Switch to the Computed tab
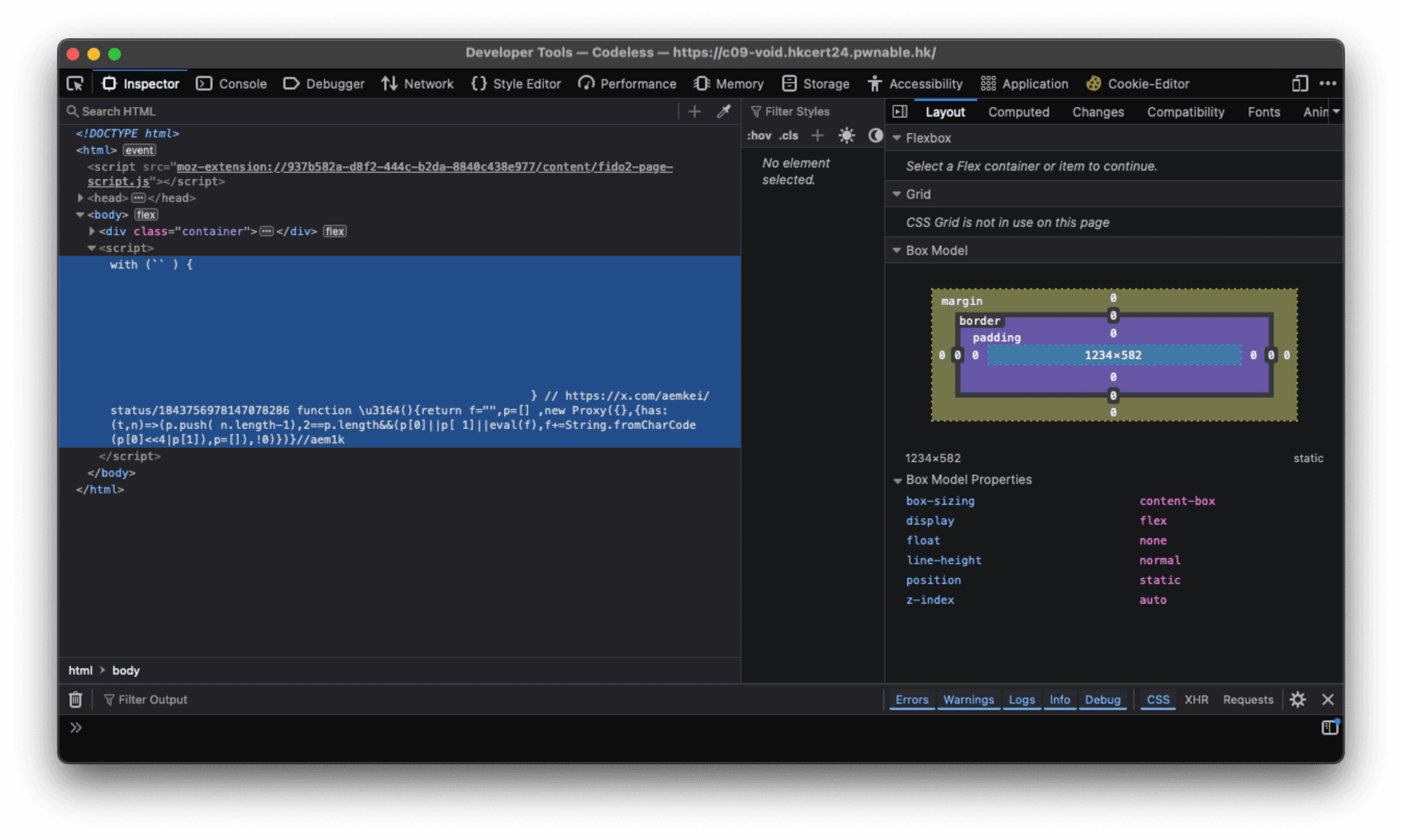The image size is (1402, 840). pyautogui.click(x=1019, y=112)
